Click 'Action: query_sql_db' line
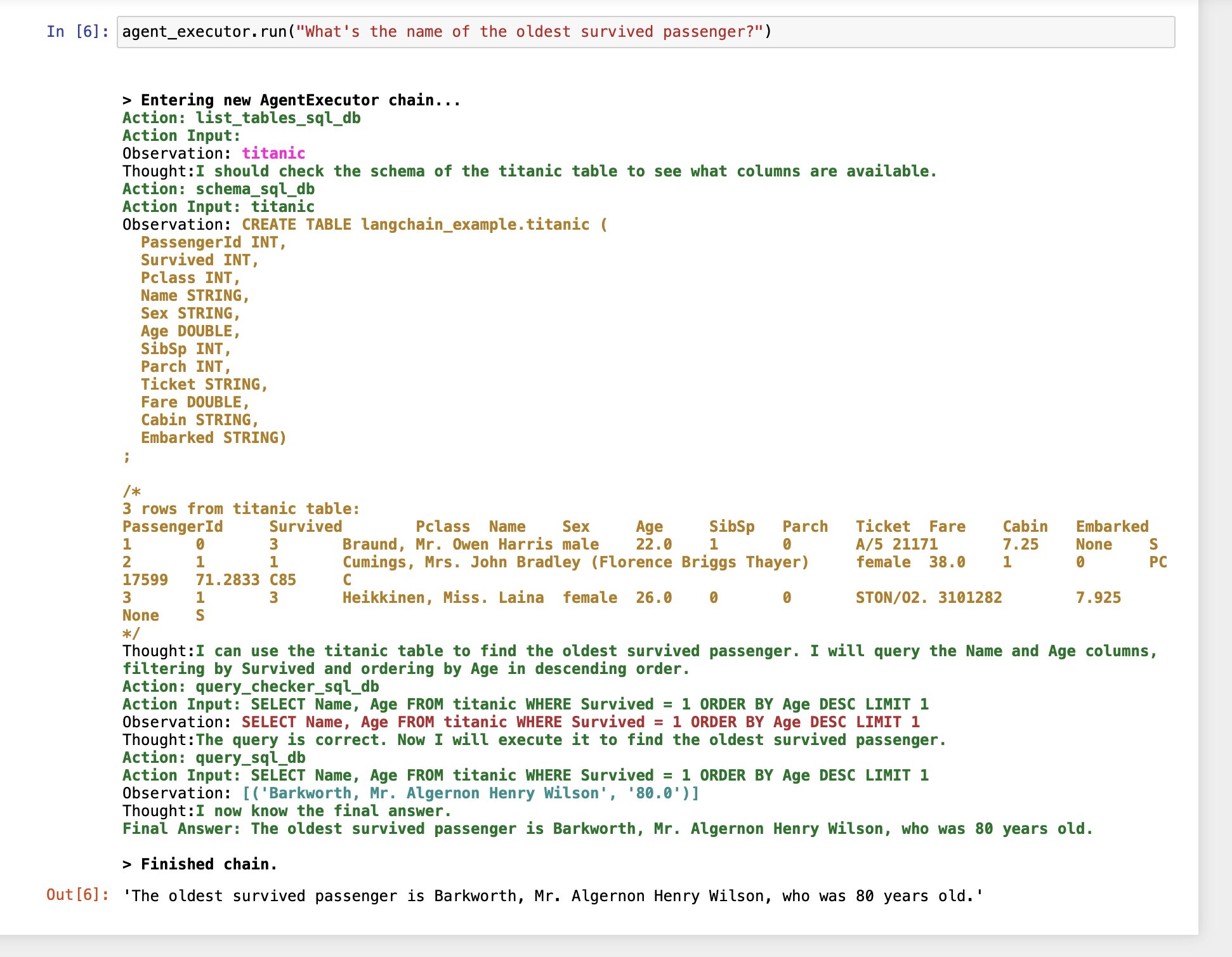This screenshot has width=1232, height=957. click(x=214, y=758)
